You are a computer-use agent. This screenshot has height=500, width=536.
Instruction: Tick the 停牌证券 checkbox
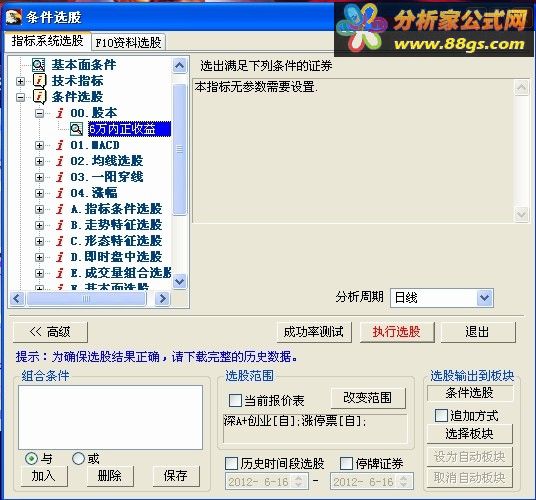[x=346, y=463]
